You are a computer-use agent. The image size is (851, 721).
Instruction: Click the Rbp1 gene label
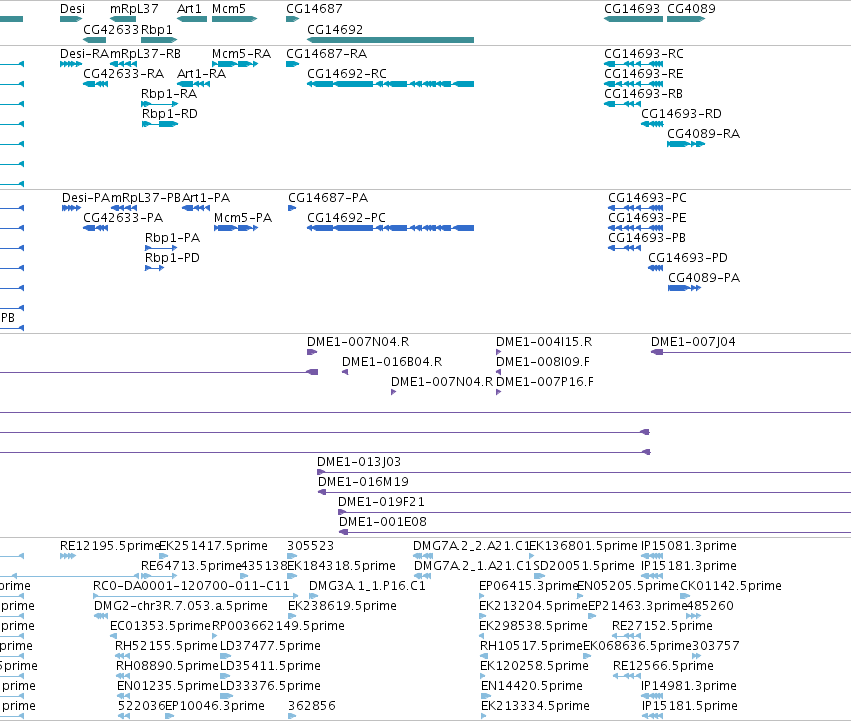coord(157,29)
